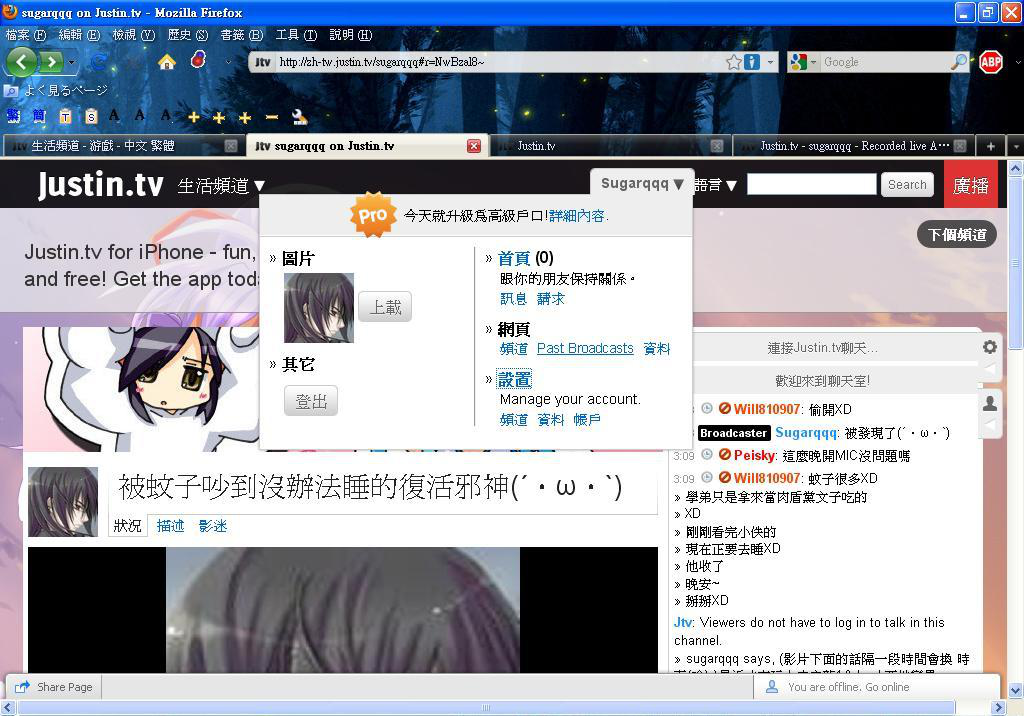Open chat settings gear icon
1024x716 pixels.
pyautogui.click(x=990, y=347)
